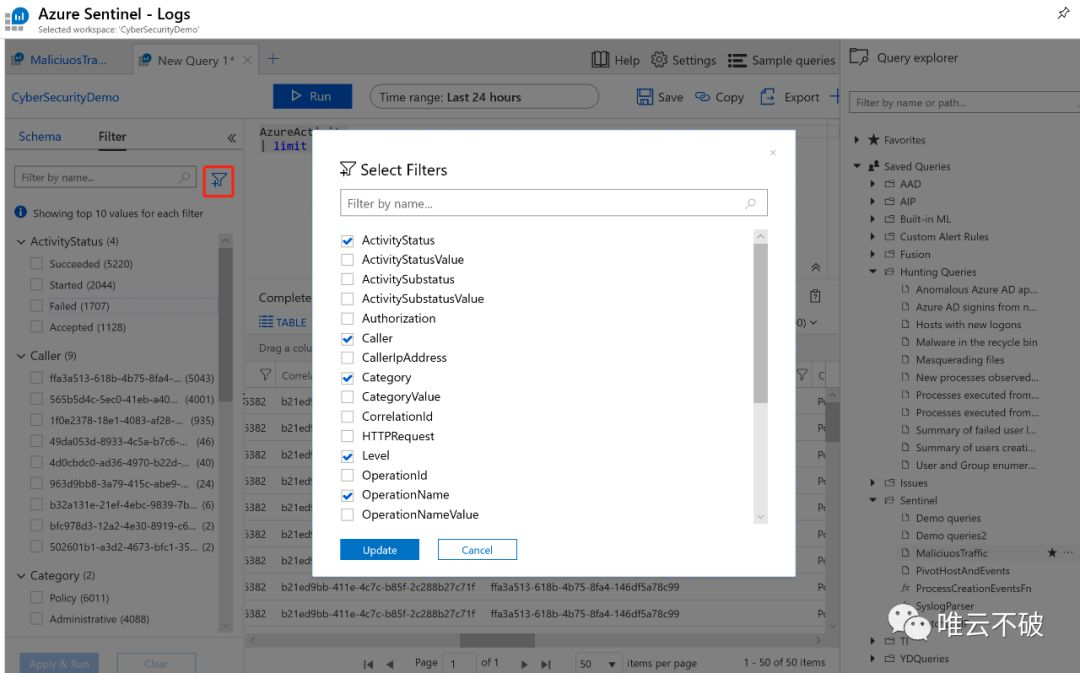Click the Cancel button
Image resolution: width=1080 pixels, height=673 pixels.
pyautogui.click(x=477, y=550)
